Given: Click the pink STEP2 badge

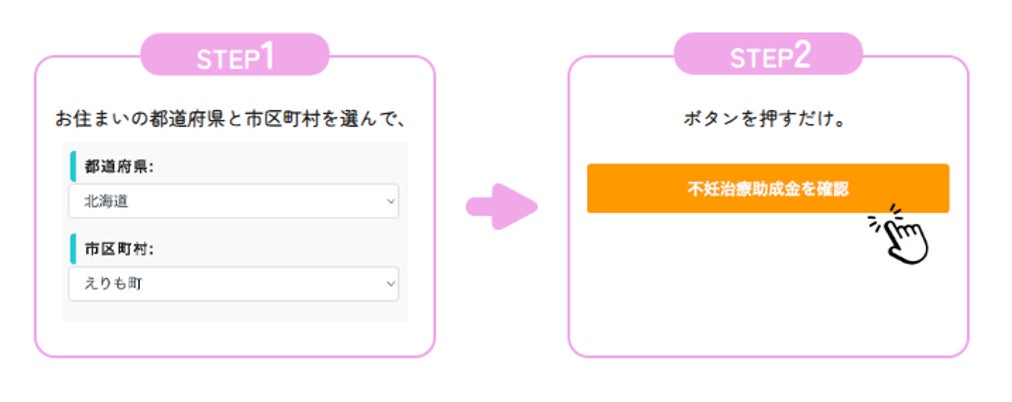Looking at the screenshot, I should 768,56.
